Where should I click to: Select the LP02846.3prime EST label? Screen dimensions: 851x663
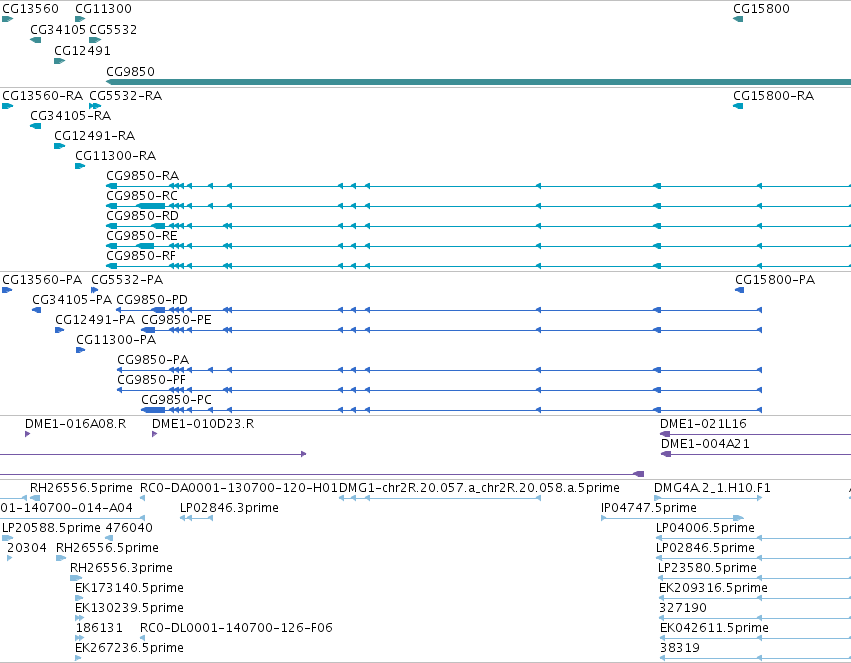click(x=229, y=508)
